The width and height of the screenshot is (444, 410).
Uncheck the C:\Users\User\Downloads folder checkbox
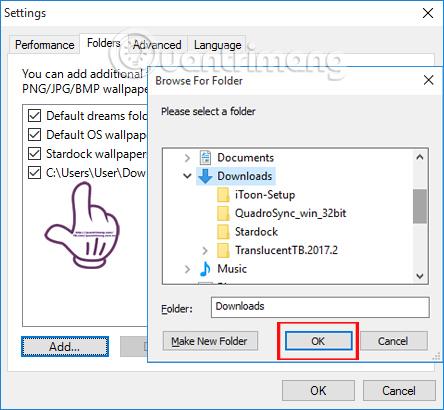pos(34,173)
